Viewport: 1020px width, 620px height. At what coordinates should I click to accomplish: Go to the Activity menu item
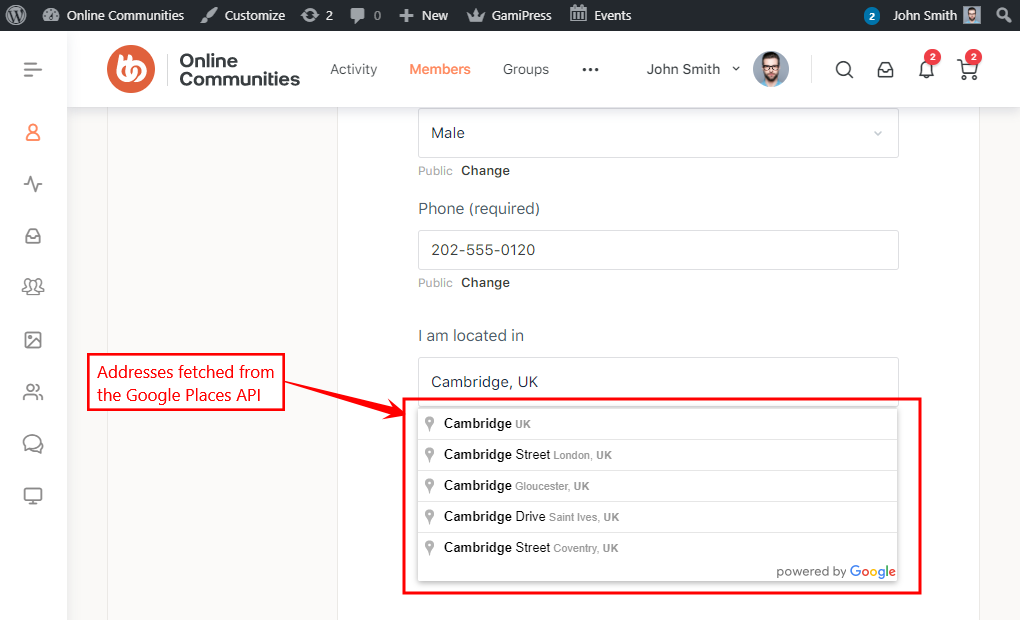[354, 70]
